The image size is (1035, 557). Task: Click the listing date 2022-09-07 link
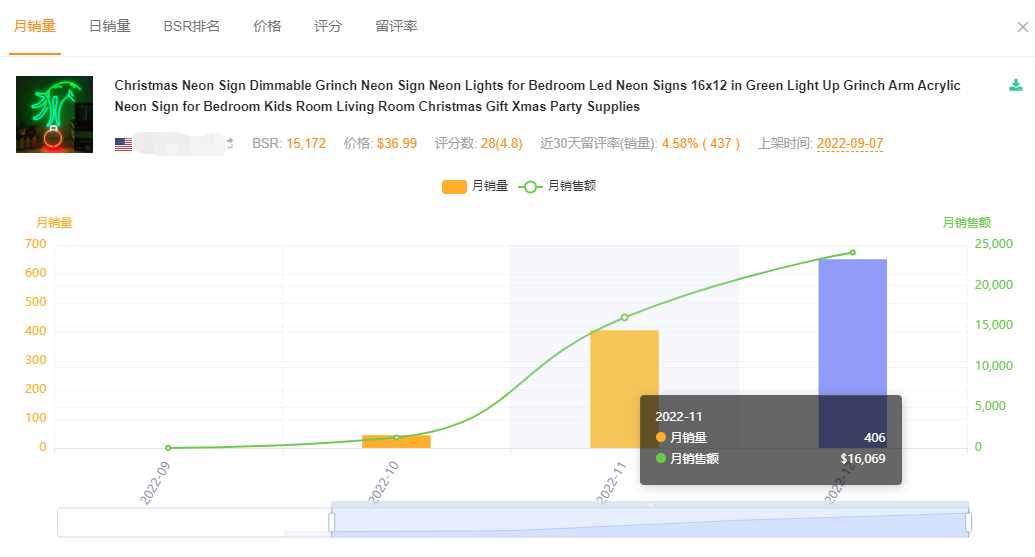850,143
